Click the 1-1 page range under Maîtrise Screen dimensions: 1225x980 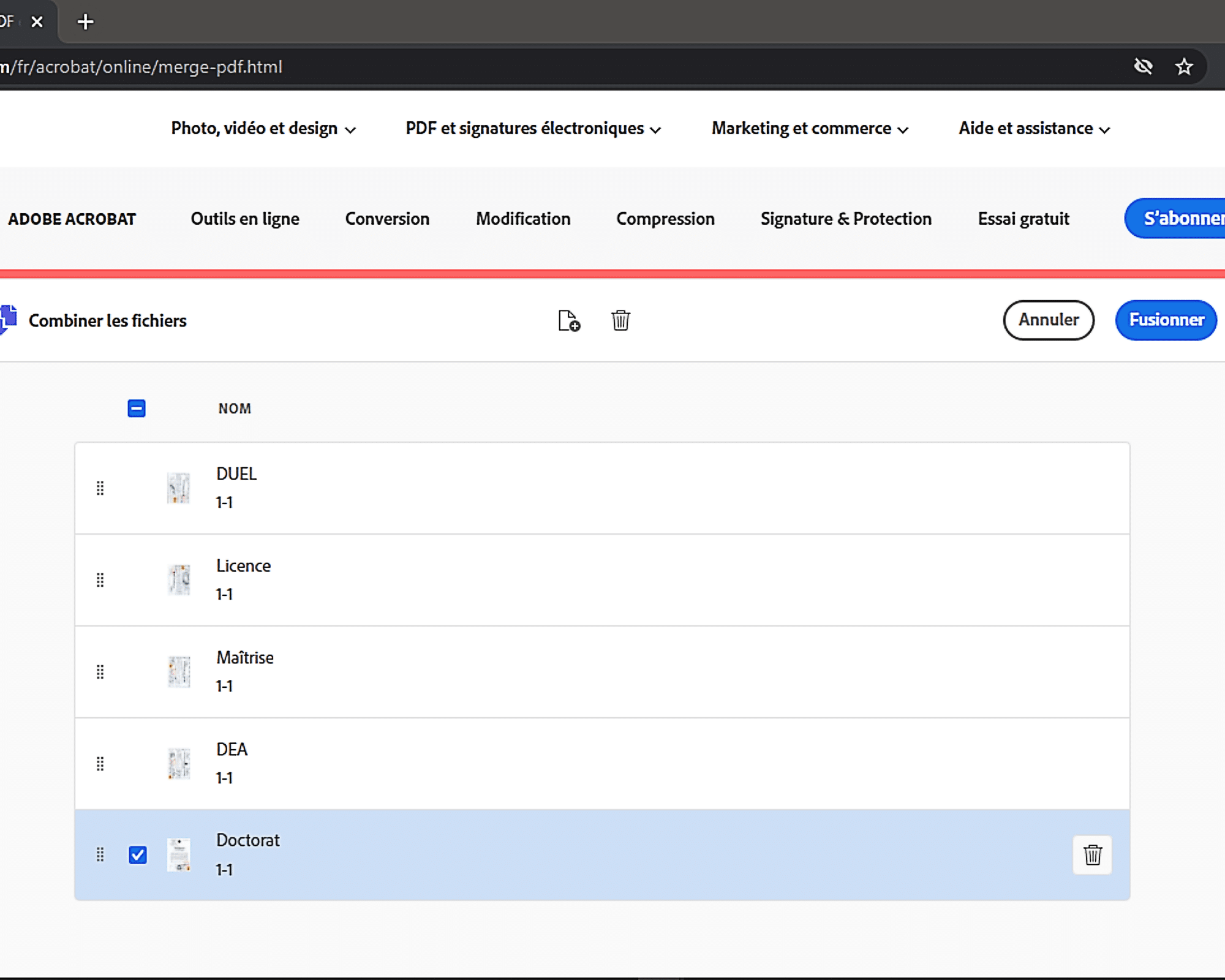(x=224, y=686)
